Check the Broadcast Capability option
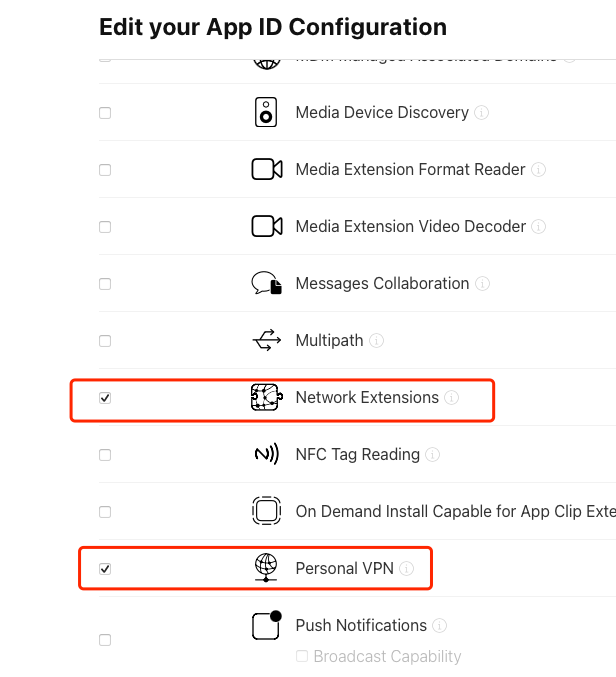The height and width of the screenshot is (677, 616). 302,656
